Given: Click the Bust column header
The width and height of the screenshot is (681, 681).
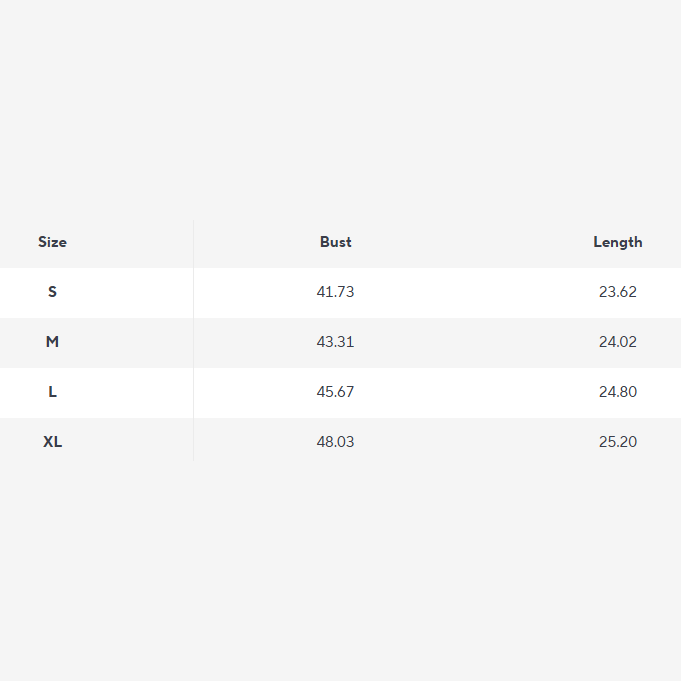Looking at the screenshot, I should (335, 242).
